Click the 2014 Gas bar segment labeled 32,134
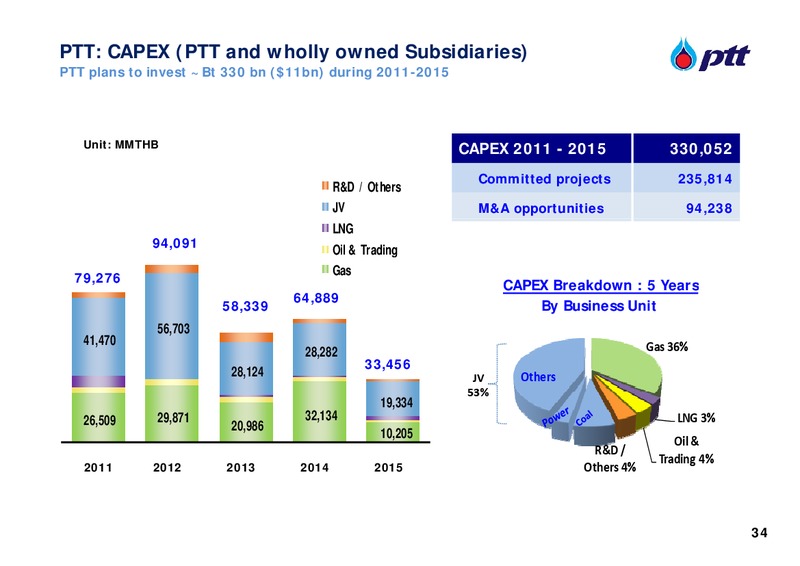 point(319,411)
